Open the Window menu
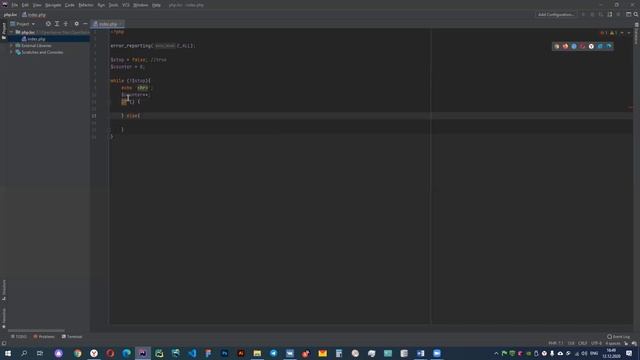The width and height of the screenshot is (640, 360). (x=140, y=5)
